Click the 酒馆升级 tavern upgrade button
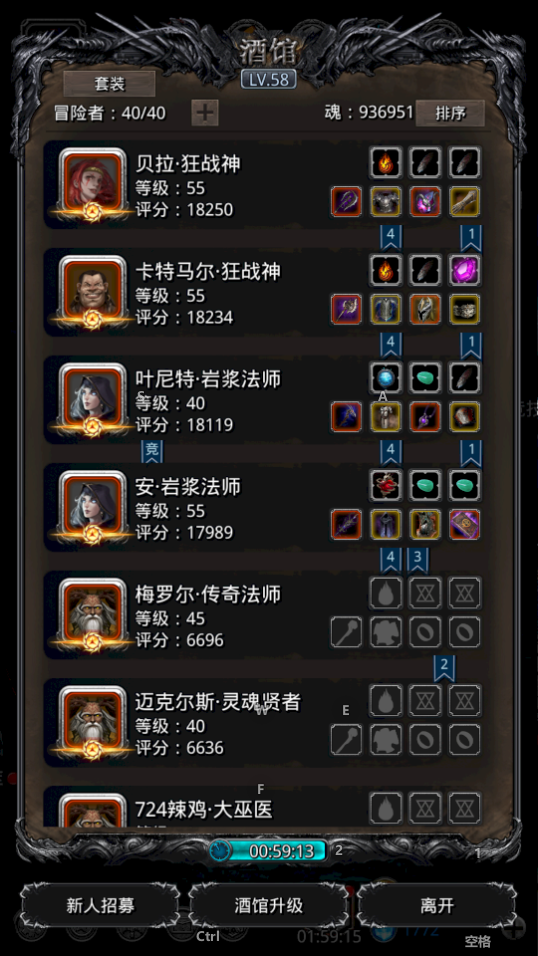The width and height of the screenshot is (538, 956). (x=268, y=905)
